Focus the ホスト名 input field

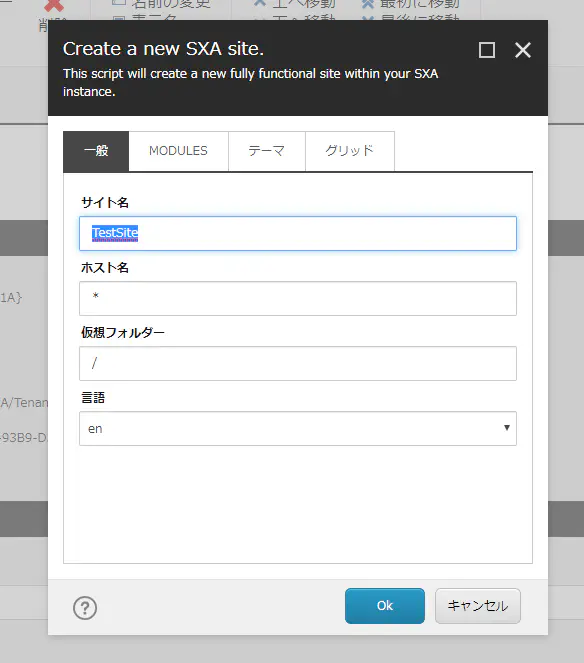pyautogui.click(x=298, y=299)
